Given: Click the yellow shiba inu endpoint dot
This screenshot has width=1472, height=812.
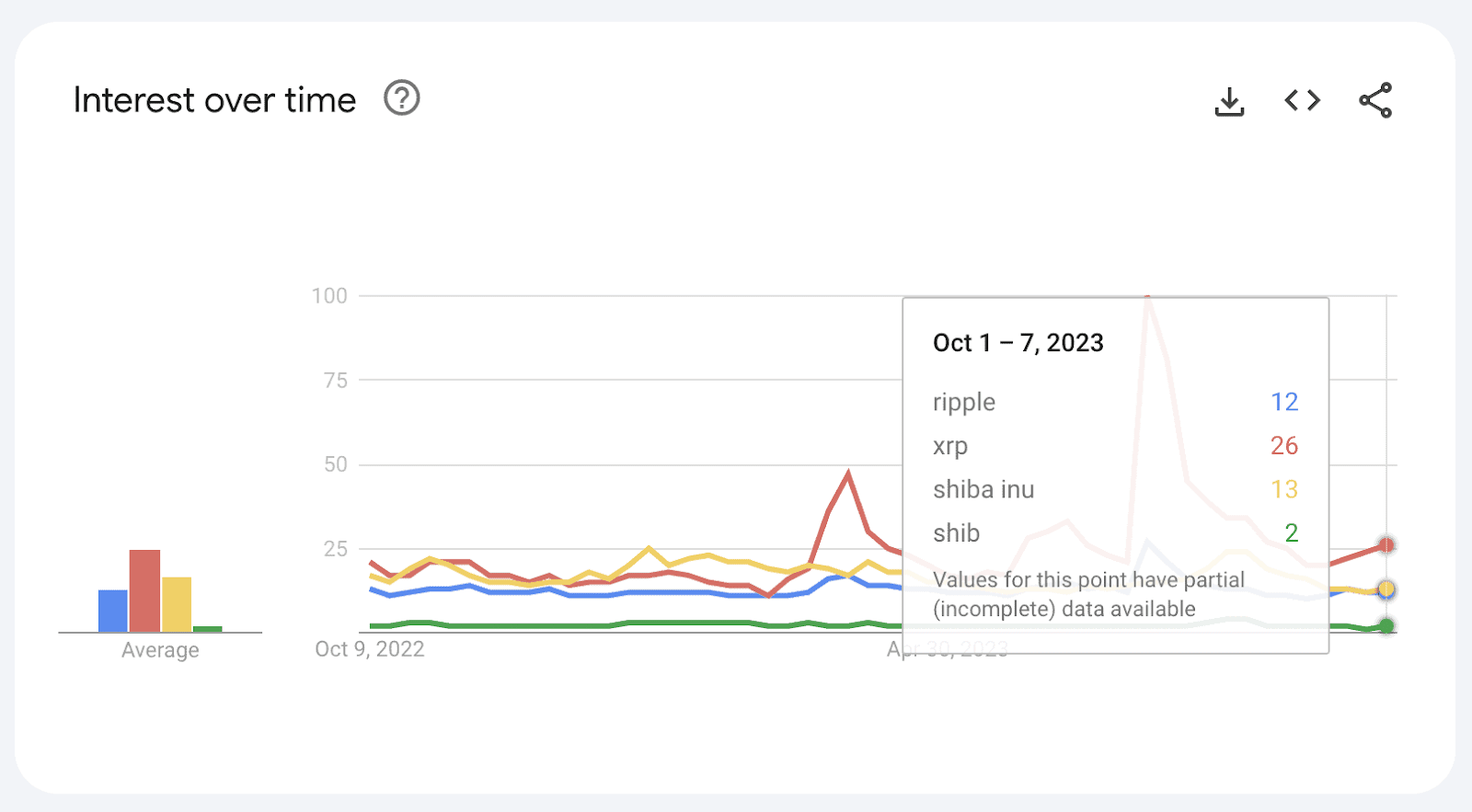Looking at the screenshot, I should coord(1386,589).
